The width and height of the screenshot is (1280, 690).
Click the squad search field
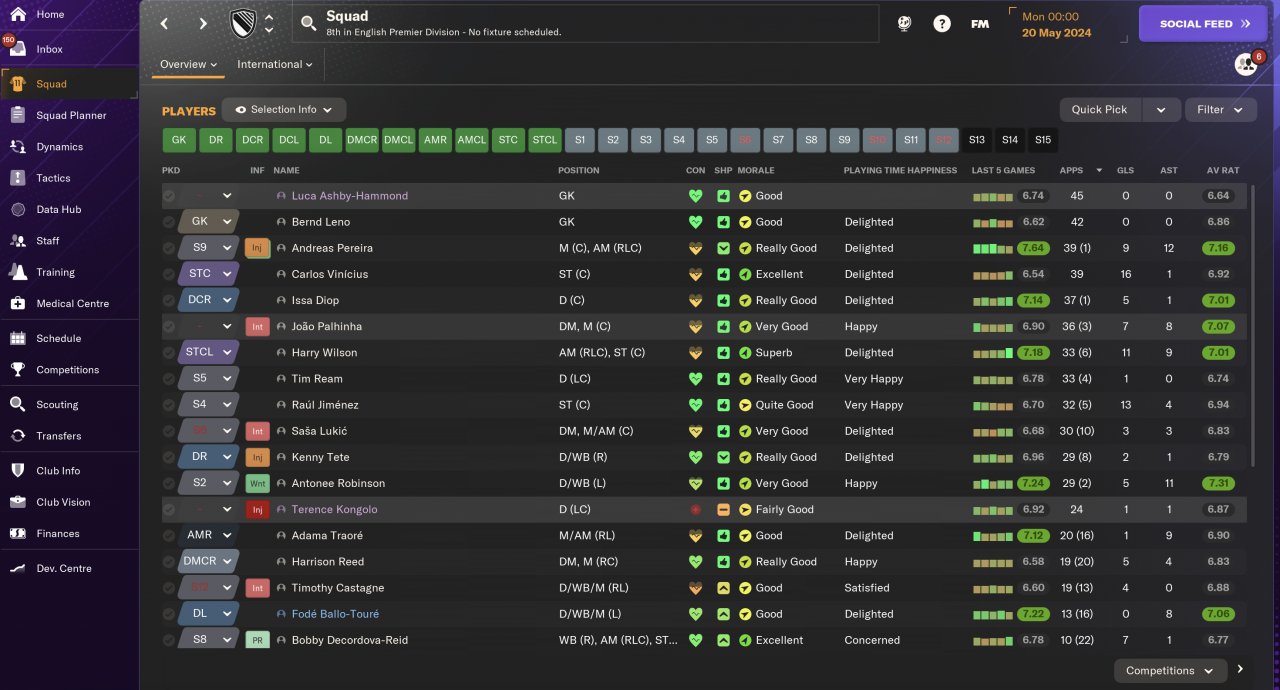point(585,23)
